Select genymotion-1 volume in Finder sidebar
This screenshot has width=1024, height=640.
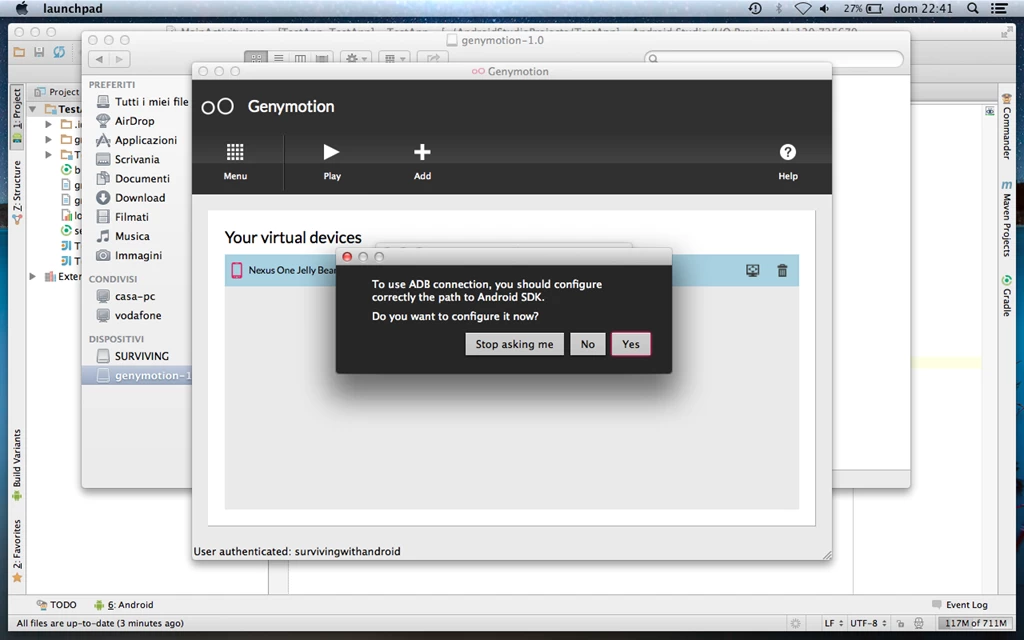[x=136, y=376]
